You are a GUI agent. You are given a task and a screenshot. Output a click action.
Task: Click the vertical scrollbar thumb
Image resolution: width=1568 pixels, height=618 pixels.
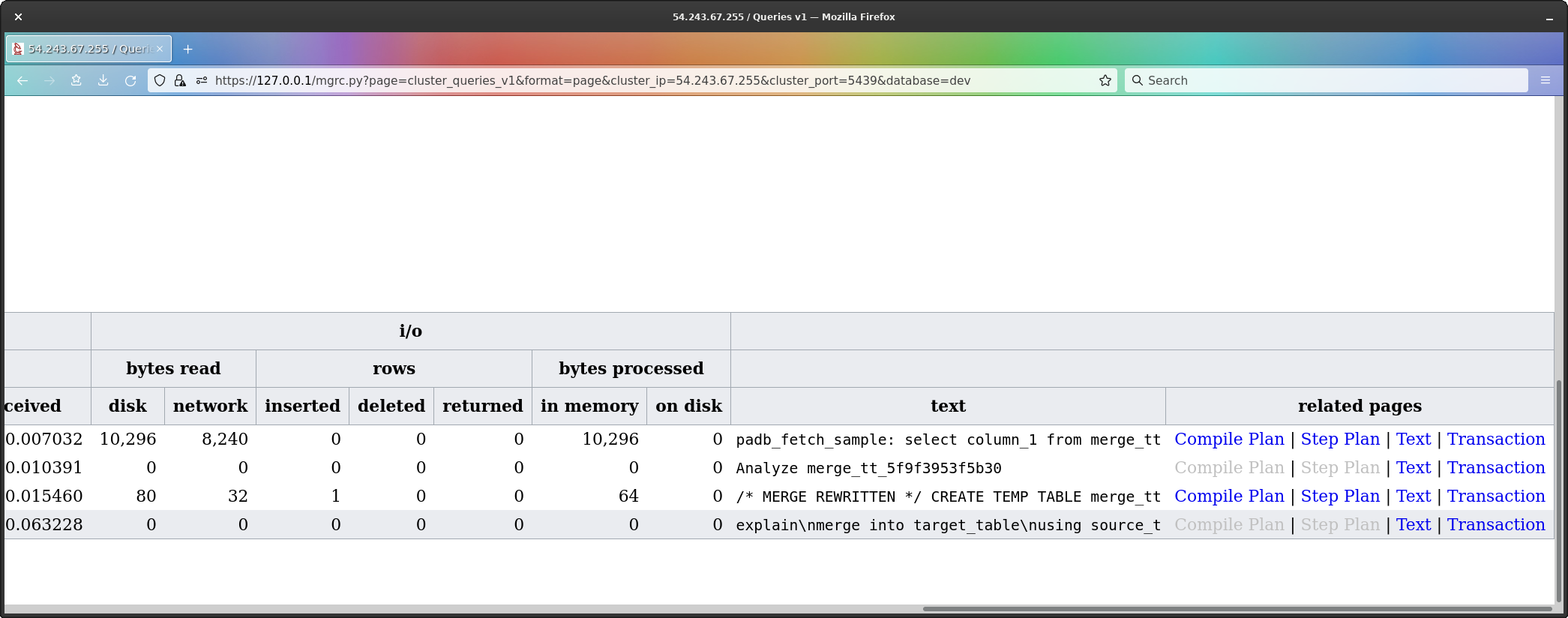[x=1560, y=490]
